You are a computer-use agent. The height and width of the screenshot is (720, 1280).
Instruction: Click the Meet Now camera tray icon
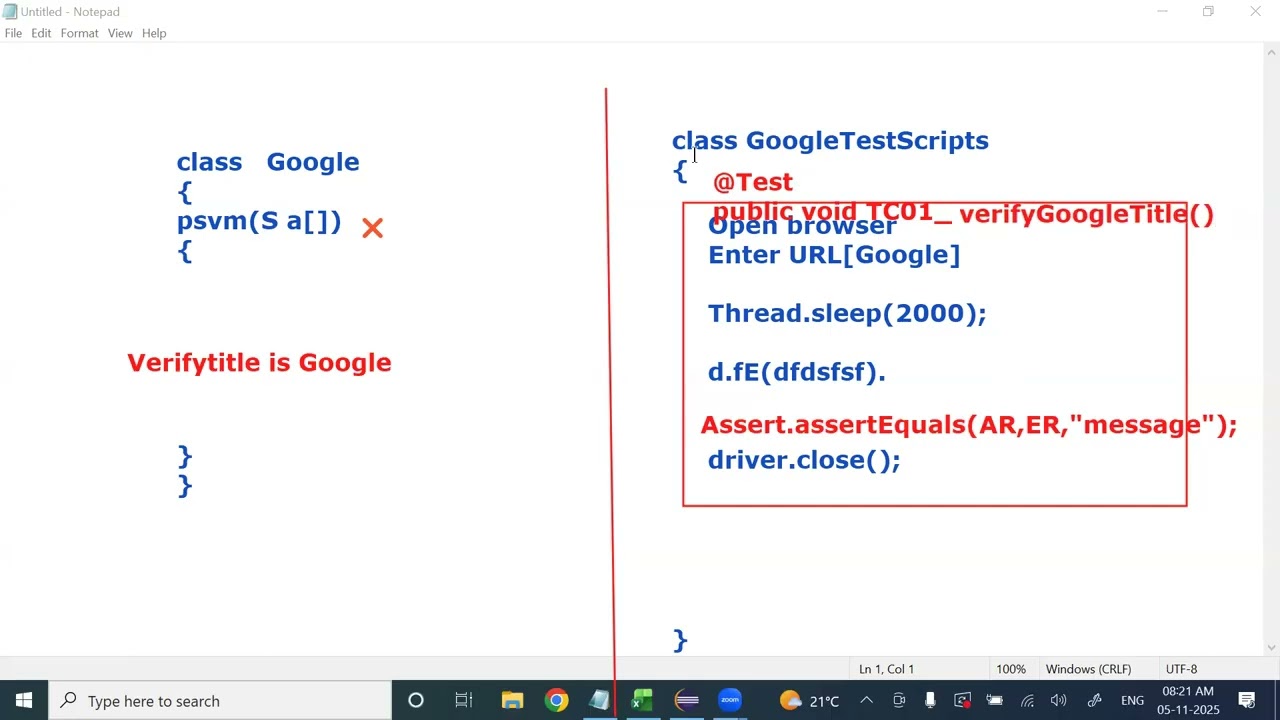point(899,701)
